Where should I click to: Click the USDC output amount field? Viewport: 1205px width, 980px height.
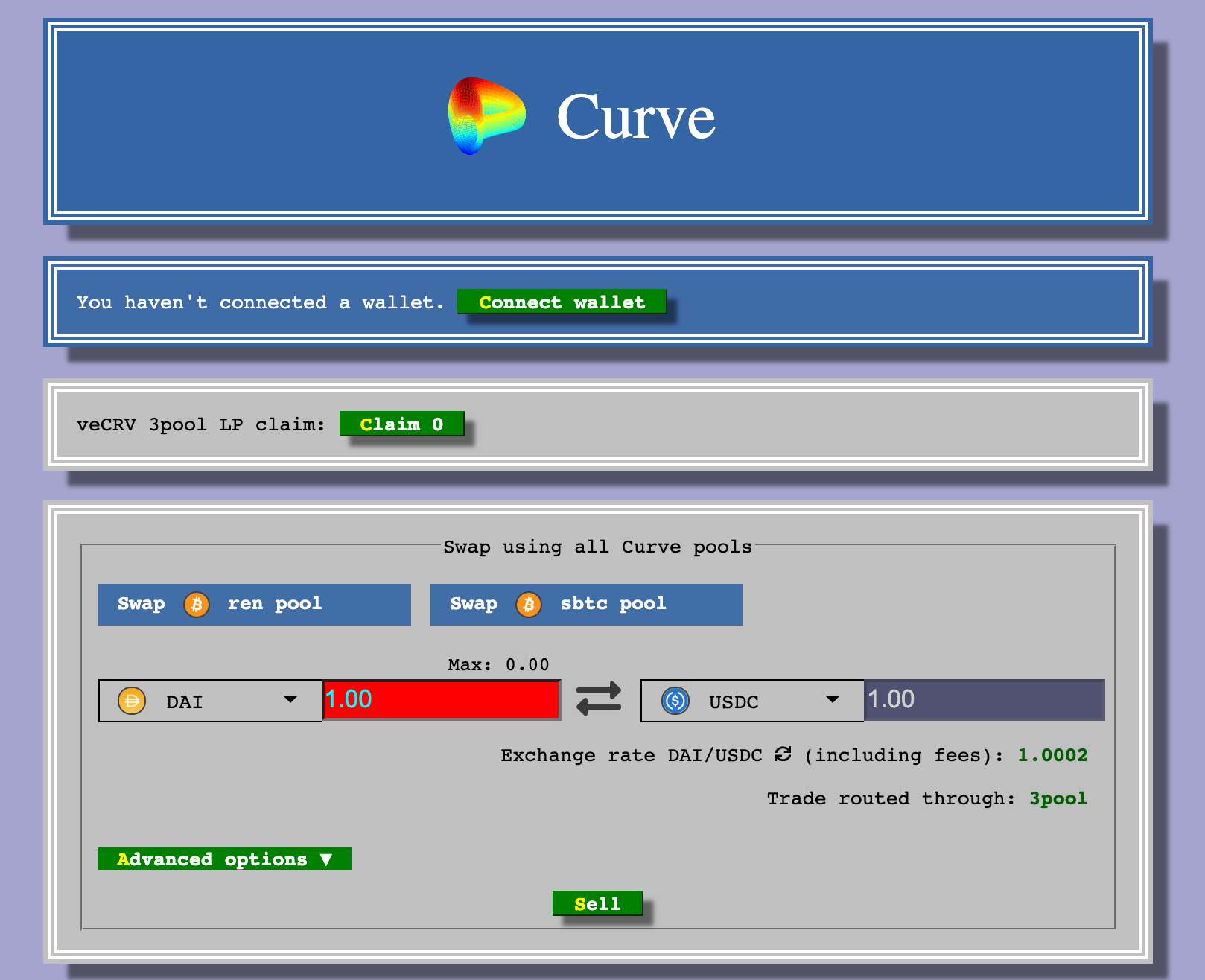[x=985, y=699]
